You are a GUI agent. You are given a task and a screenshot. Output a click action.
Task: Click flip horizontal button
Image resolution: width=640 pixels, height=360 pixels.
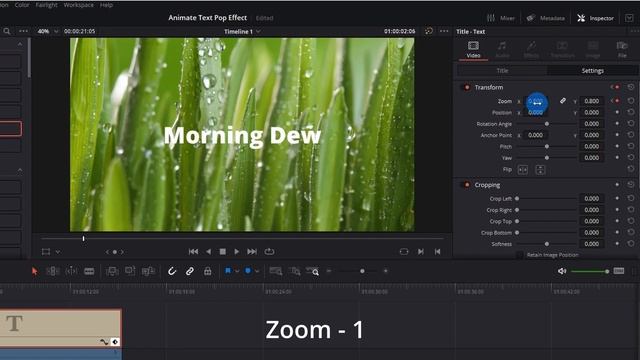(522, 170)
